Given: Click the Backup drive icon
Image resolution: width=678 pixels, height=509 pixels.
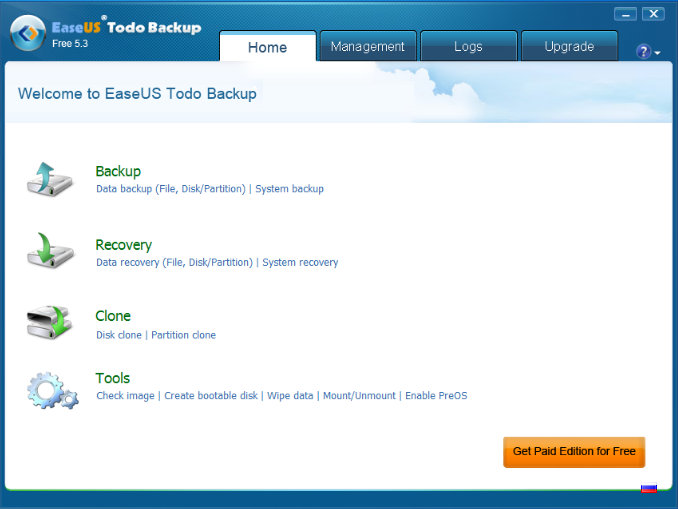Looking at the screenshot, I should pos(50,179).
